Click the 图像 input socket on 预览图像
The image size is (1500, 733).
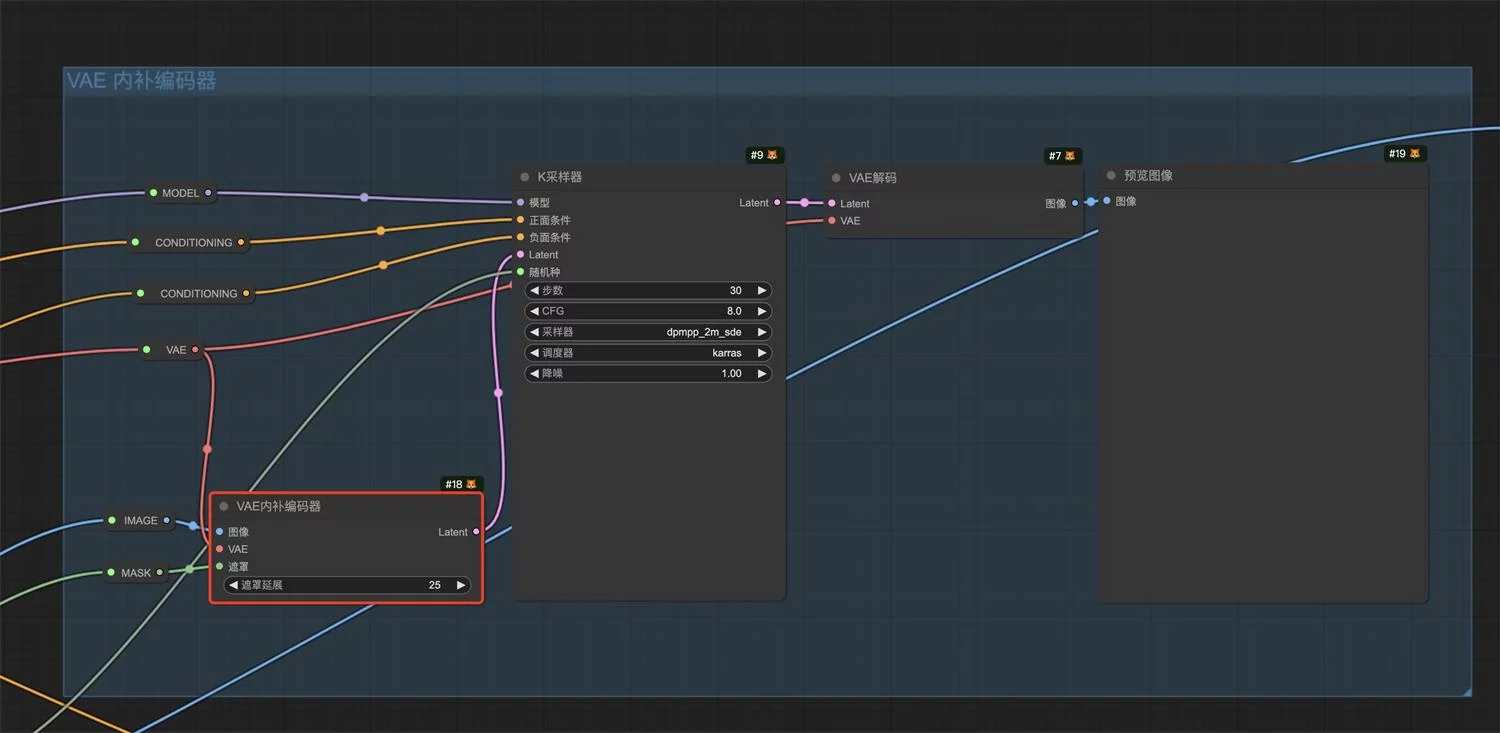[1107, 201]
